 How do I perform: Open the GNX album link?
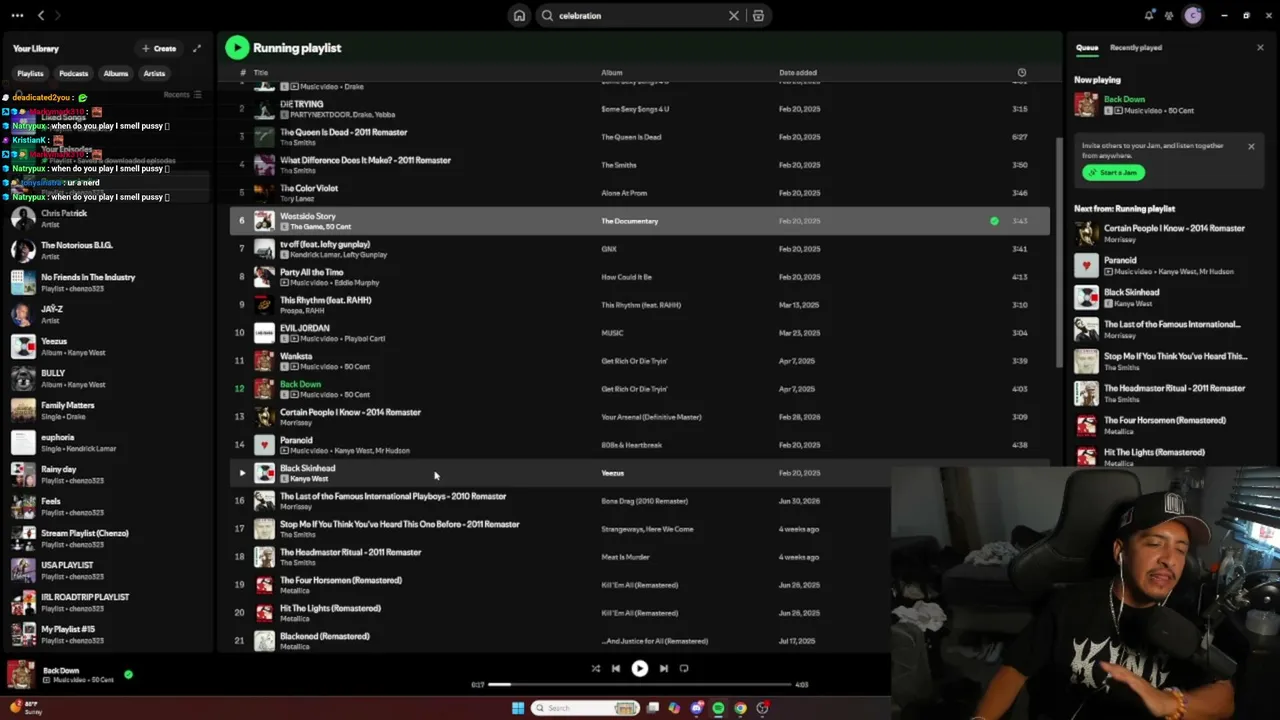point(609,249)
